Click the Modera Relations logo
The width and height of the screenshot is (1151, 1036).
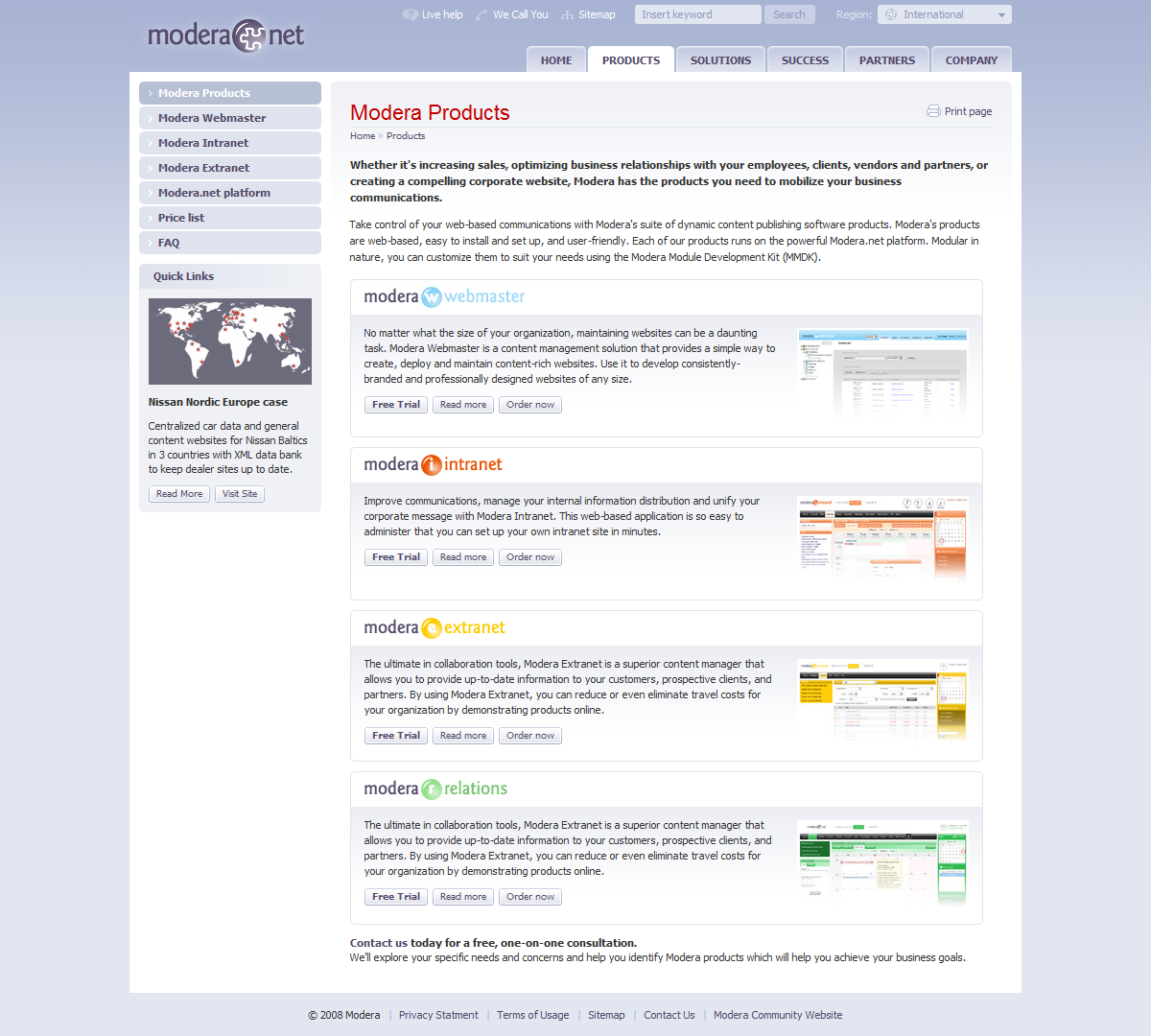tap(435, 789)
